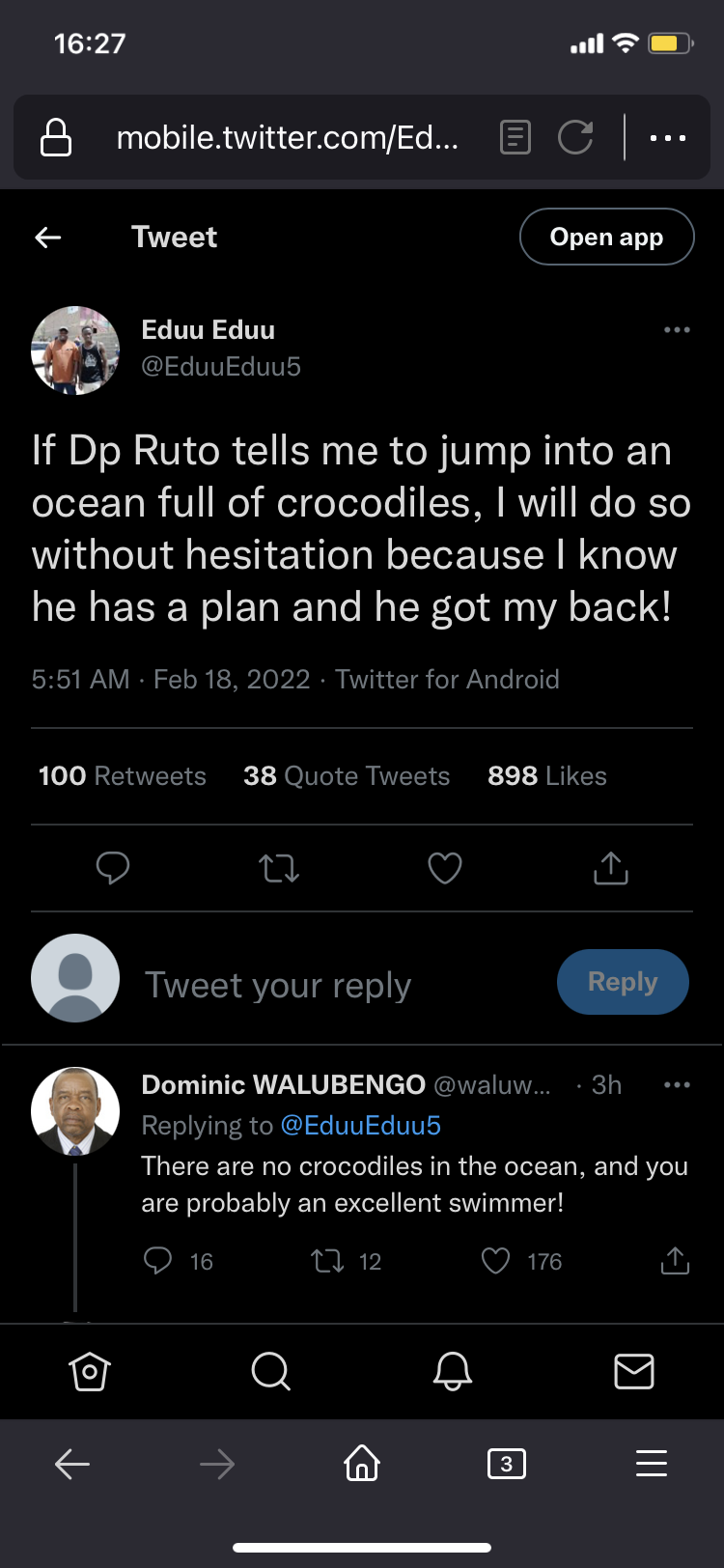Image resolution: width=724 pixels, height=1568 pixels.
Task: Open Twitter Search tab
Action: tap(270, 1371)
